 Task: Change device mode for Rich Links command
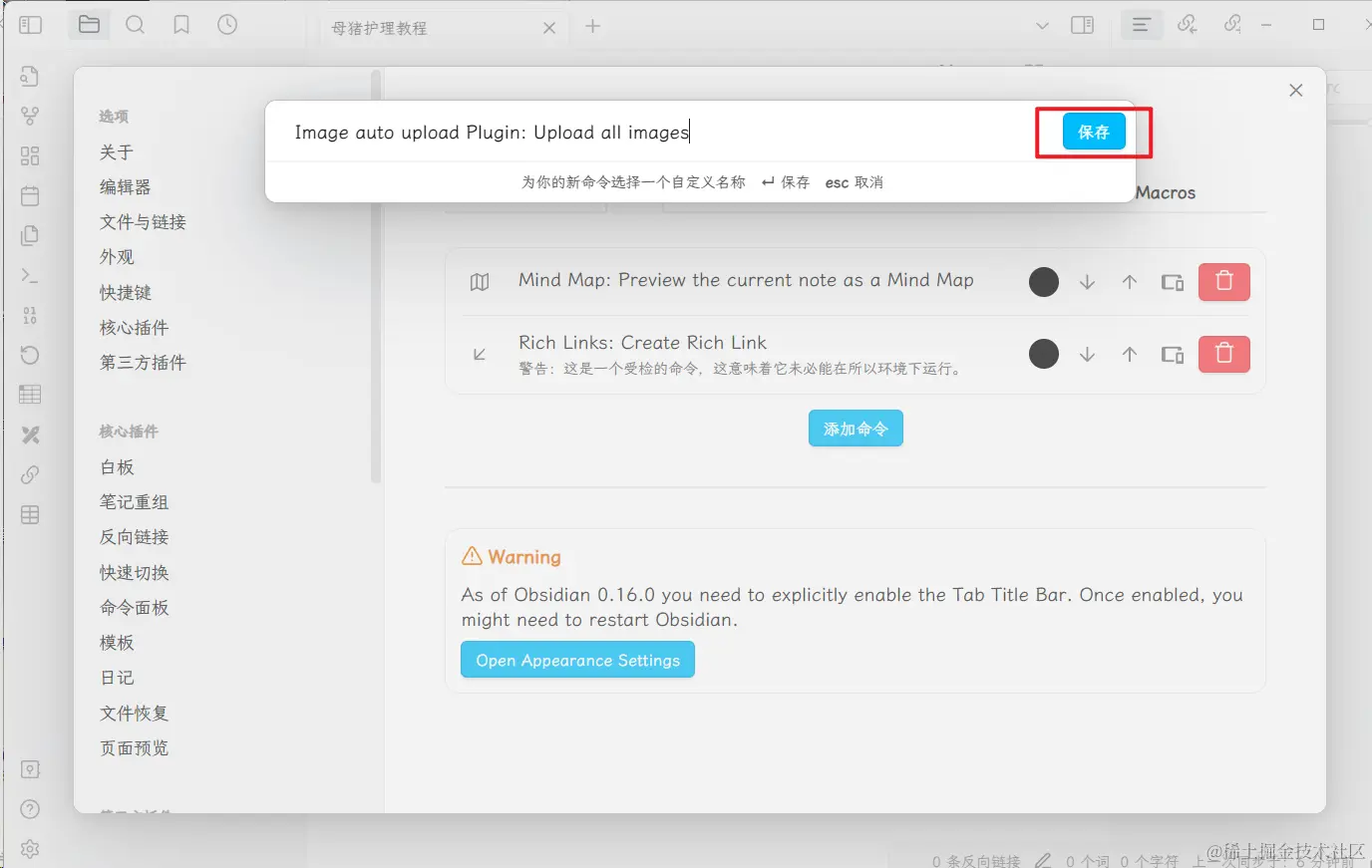click(1173, 354)
